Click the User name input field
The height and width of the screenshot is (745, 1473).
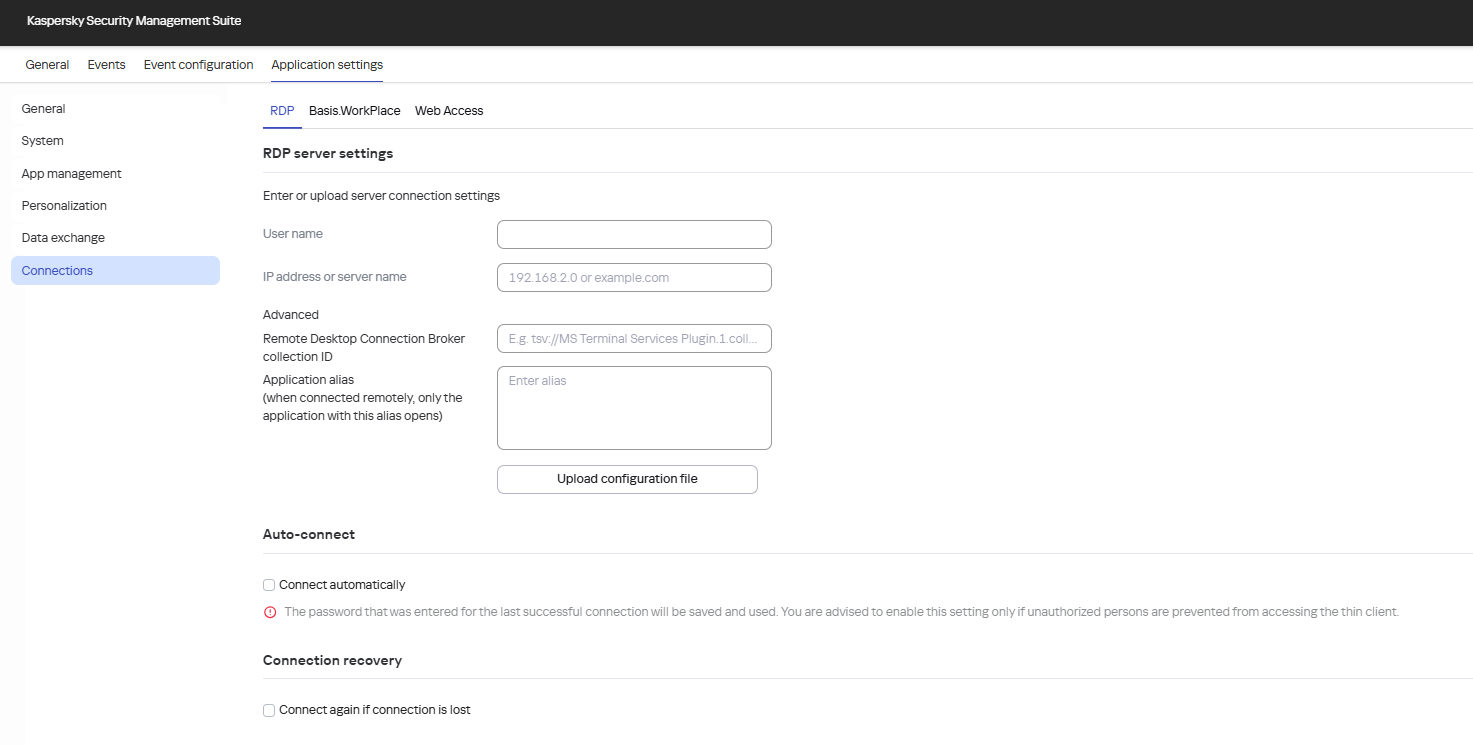click(x=634, y=234)
